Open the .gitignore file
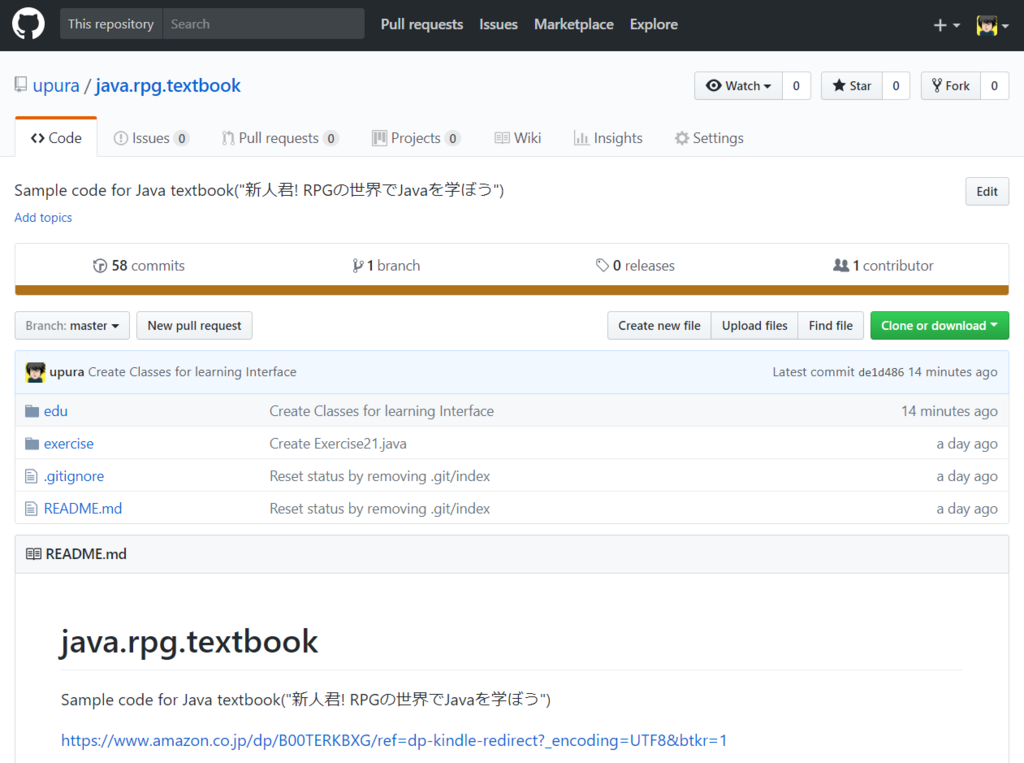Image resolution: width=1024 pixels, height=763 pixels. [x=74, y=476]
